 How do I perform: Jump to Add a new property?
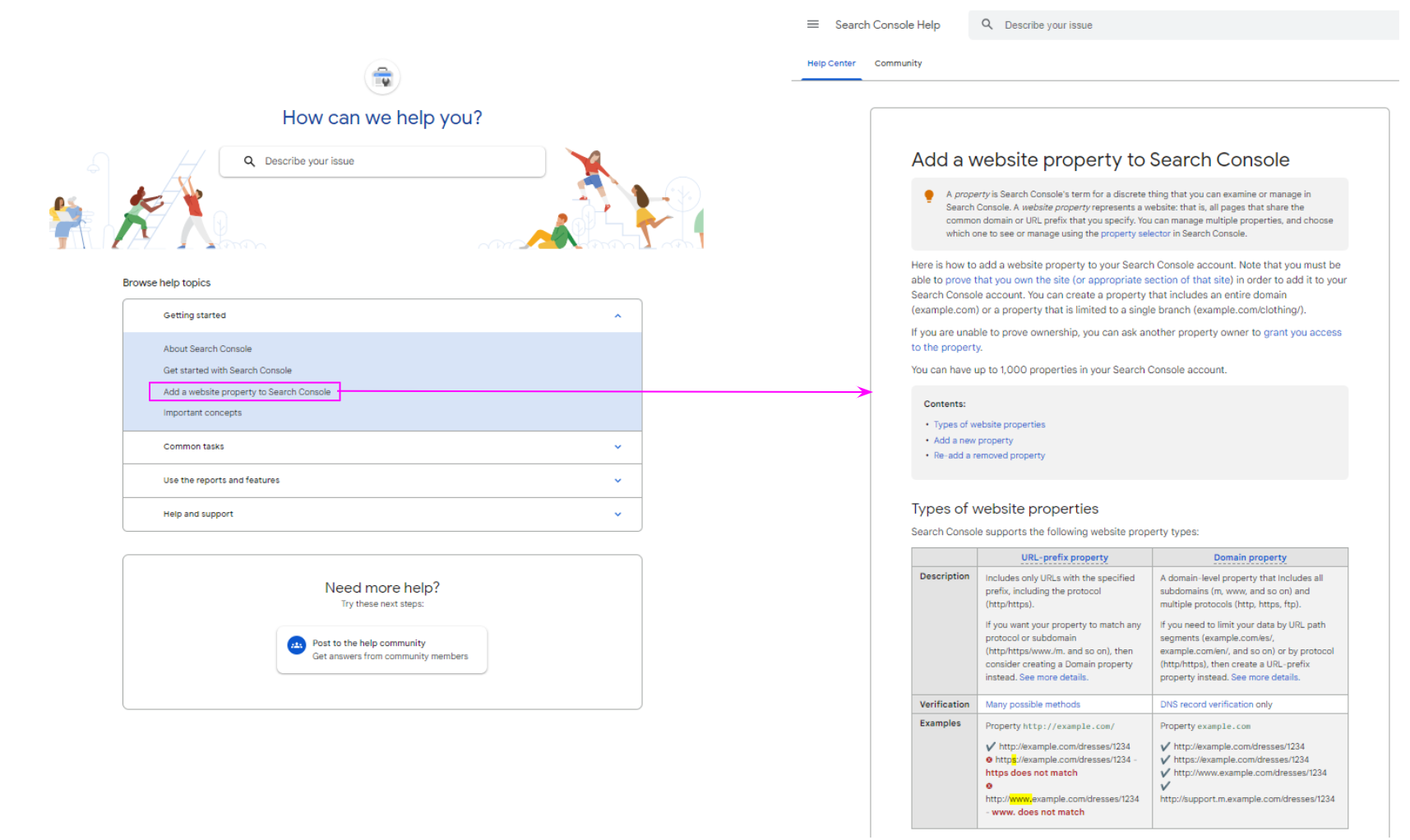point(973,441)
